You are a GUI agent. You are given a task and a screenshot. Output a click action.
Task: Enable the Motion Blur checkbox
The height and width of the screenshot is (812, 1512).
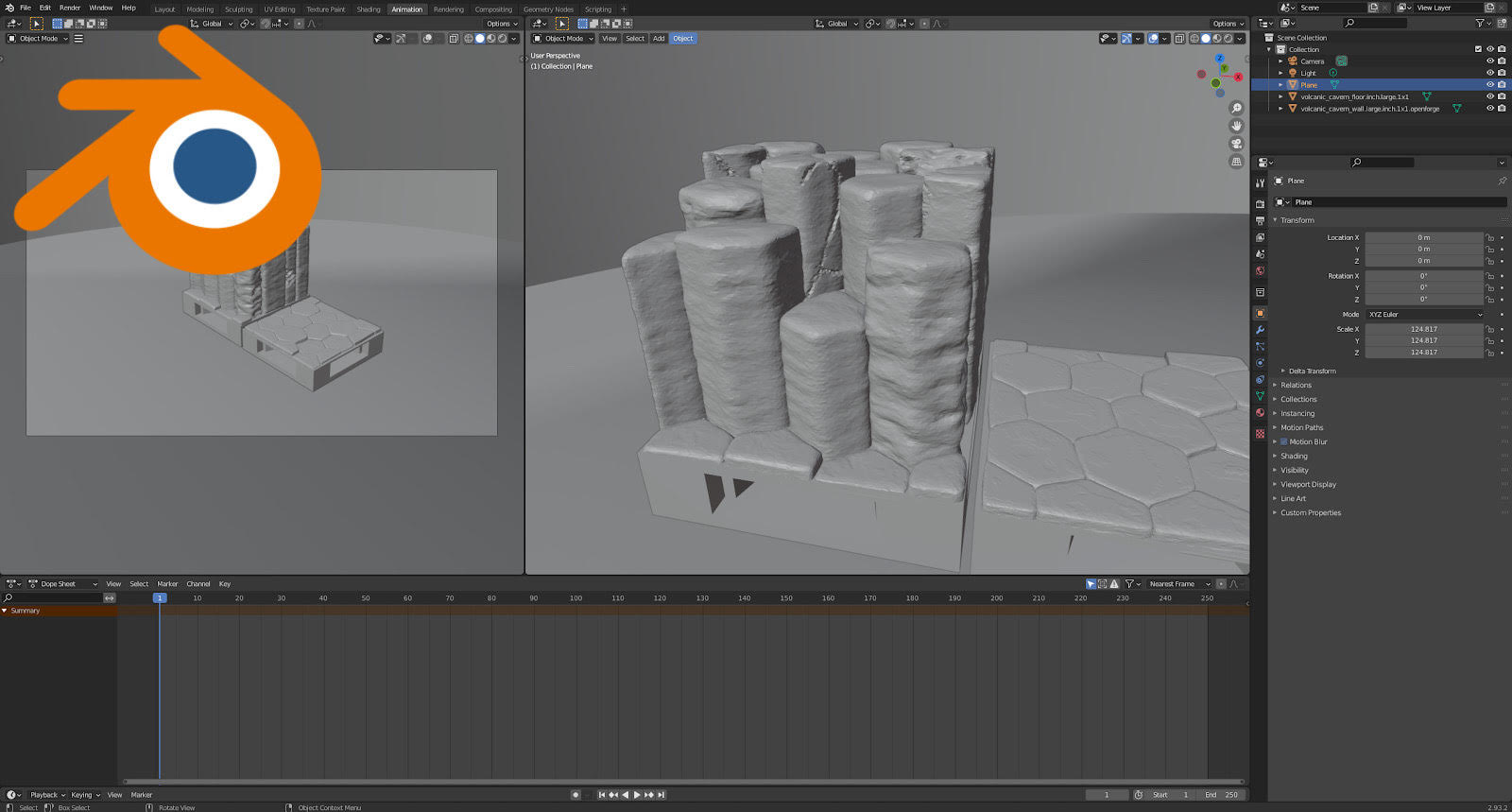(1284, 441)
